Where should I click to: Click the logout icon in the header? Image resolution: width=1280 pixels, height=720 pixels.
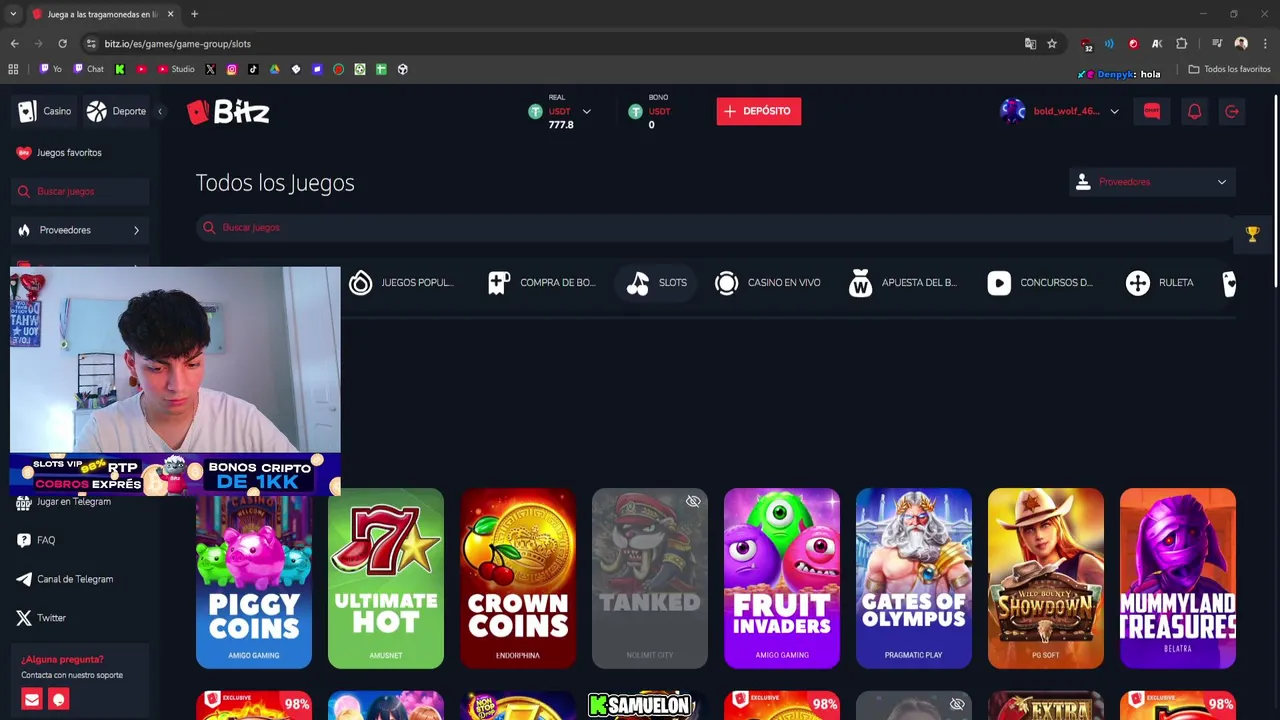pyautogui.click(x=1232, y=111)
